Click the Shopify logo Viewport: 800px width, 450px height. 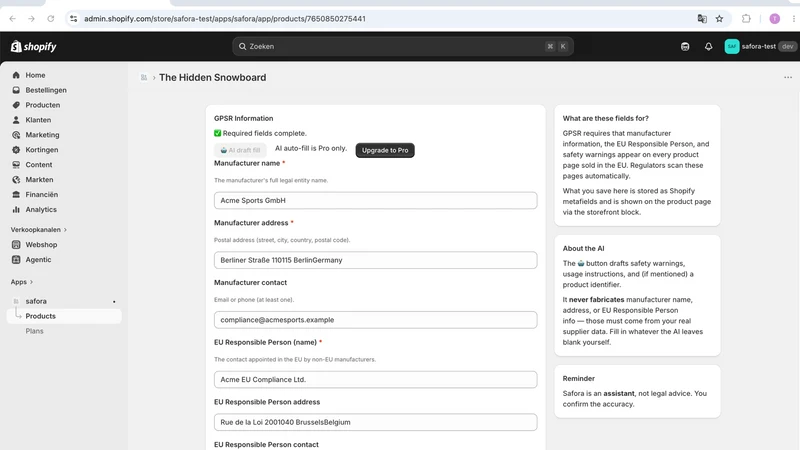(x=34, y=46)
